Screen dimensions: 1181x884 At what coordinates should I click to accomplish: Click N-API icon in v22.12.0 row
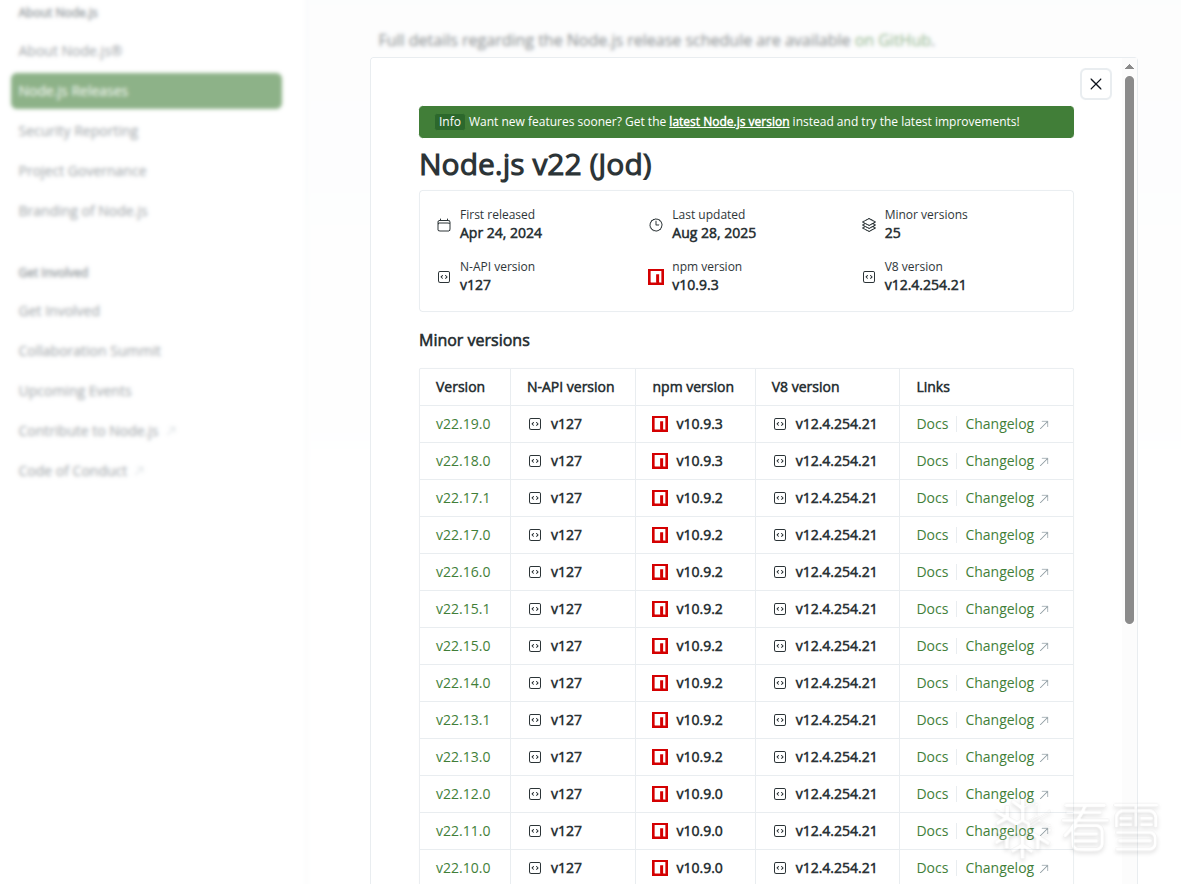pyautogui.click(x=535, y=794)
